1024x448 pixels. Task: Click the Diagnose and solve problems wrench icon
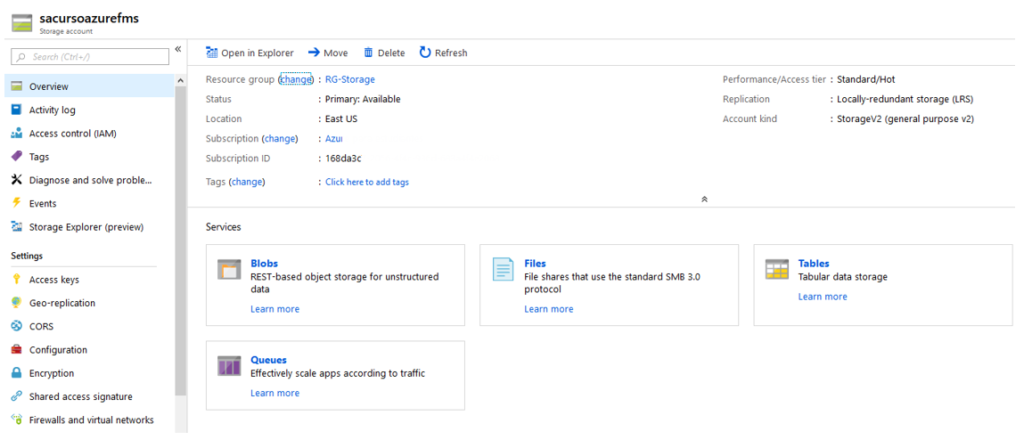coord(17,180)
